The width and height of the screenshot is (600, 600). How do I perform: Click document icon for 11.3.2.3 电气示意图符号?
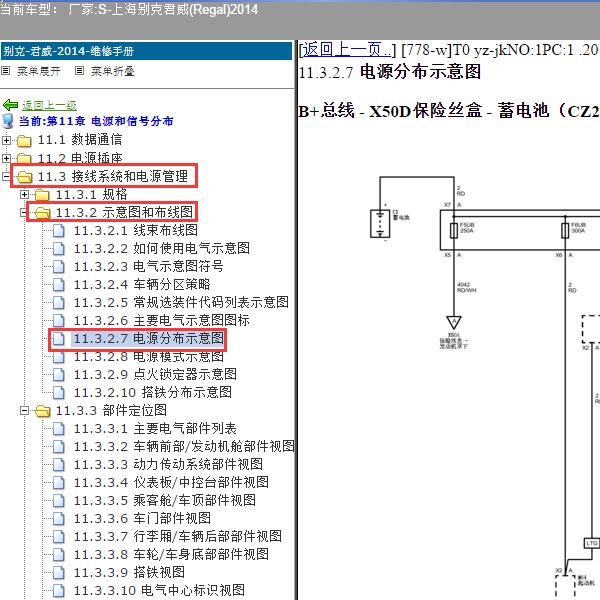click(x=59, y=266)
